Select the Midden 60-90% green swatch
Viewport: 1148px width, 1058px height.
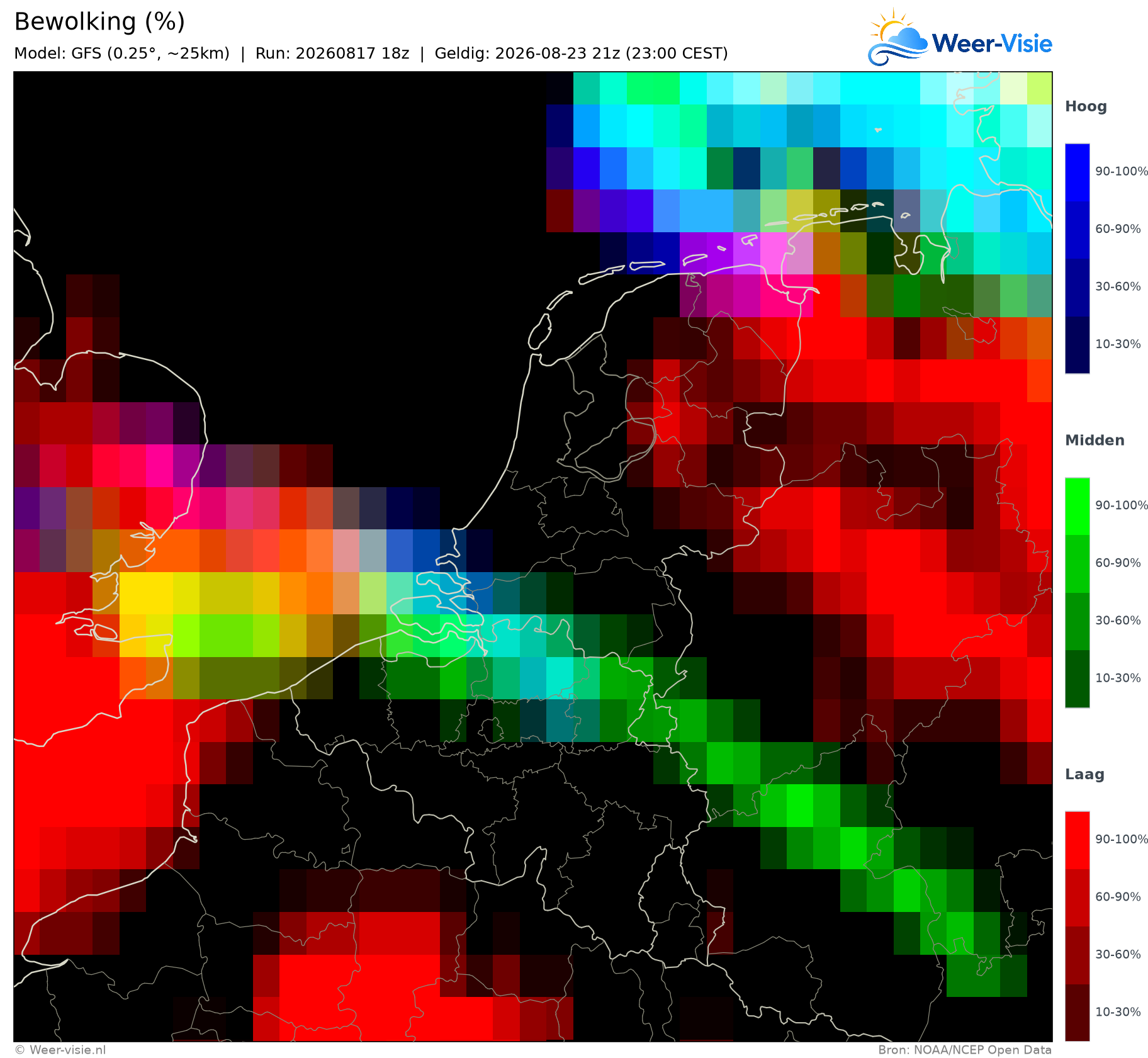(x=1077, y=564)
